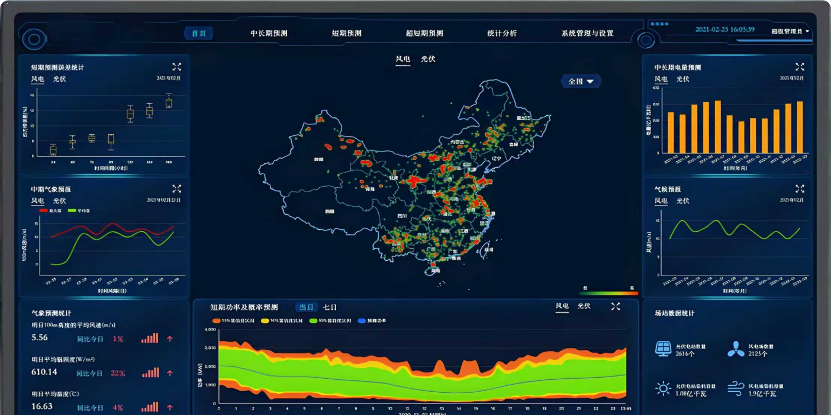The width and height of the screenshot is (832, 416).
Task: Select the 当日 button in power forecast
Action: 306,307
